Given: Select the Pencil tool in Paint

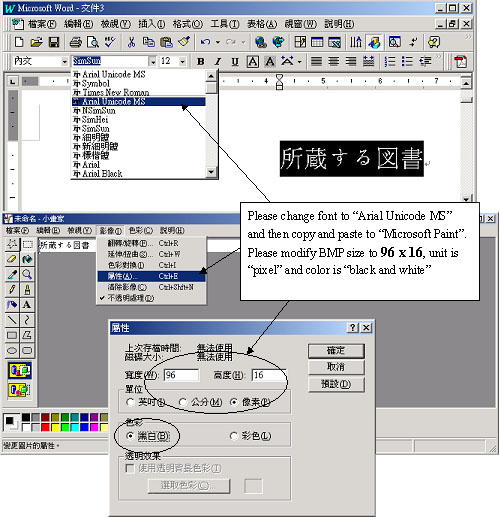Looking at the screenshot, I should click(x=12, y=289).
